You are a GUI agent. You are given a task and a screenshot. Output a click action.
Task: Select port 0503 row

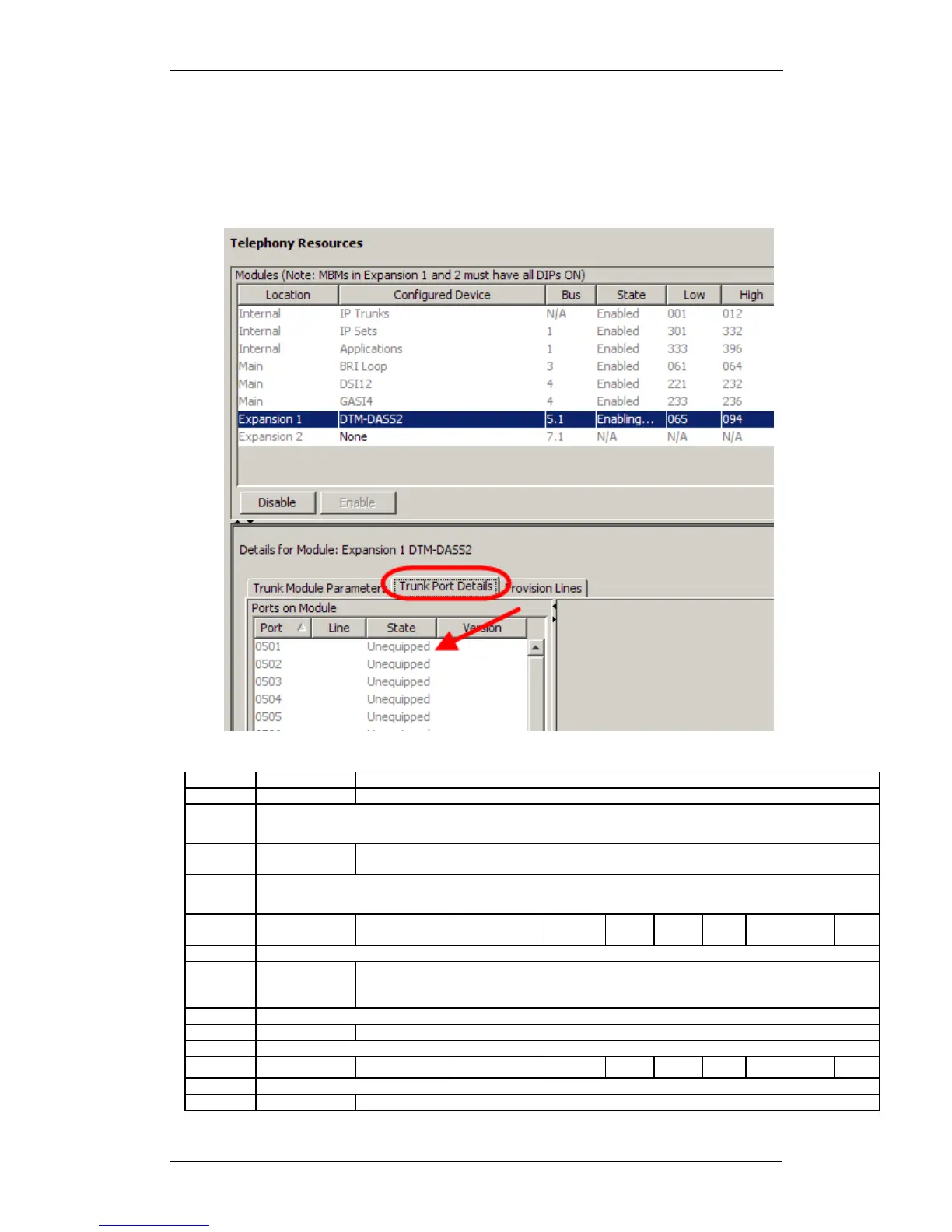[x=390, y=682]
